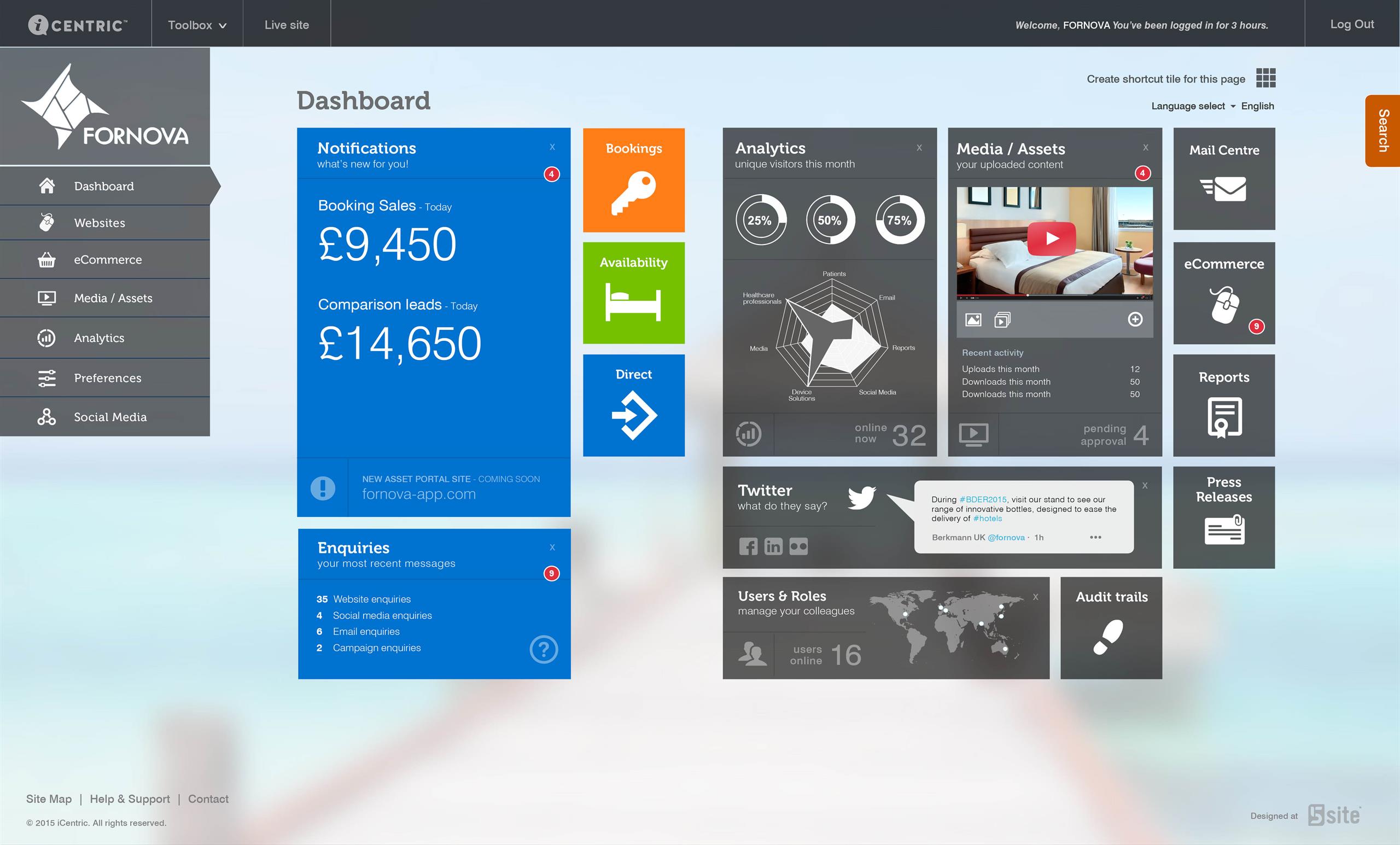Close the Twitter tile
The image size is (1400, 845).
point(1145,486)
